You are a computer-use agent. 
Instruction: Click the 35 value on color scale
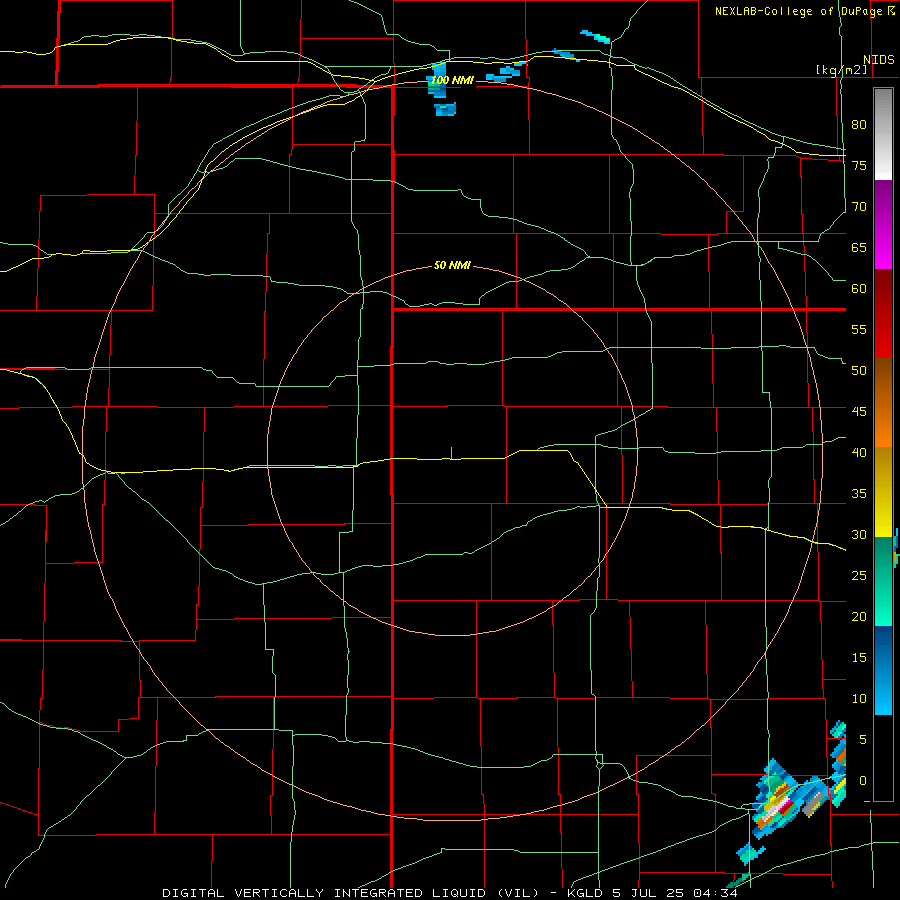tap(859, 494)
